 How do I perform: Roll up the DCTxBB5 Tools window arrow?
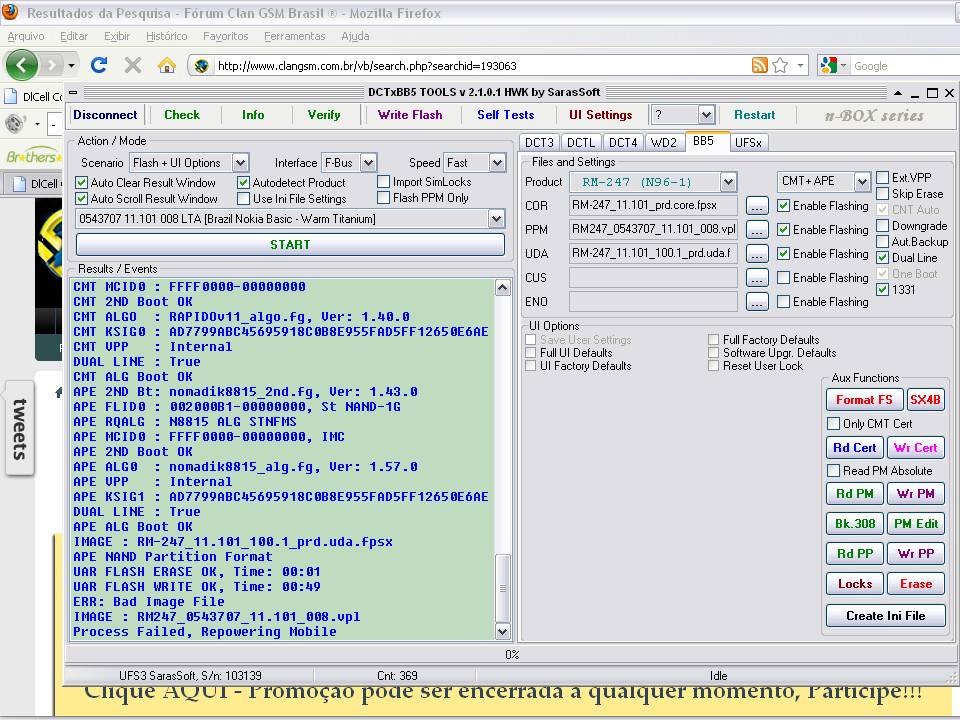(x=898, y=93)
